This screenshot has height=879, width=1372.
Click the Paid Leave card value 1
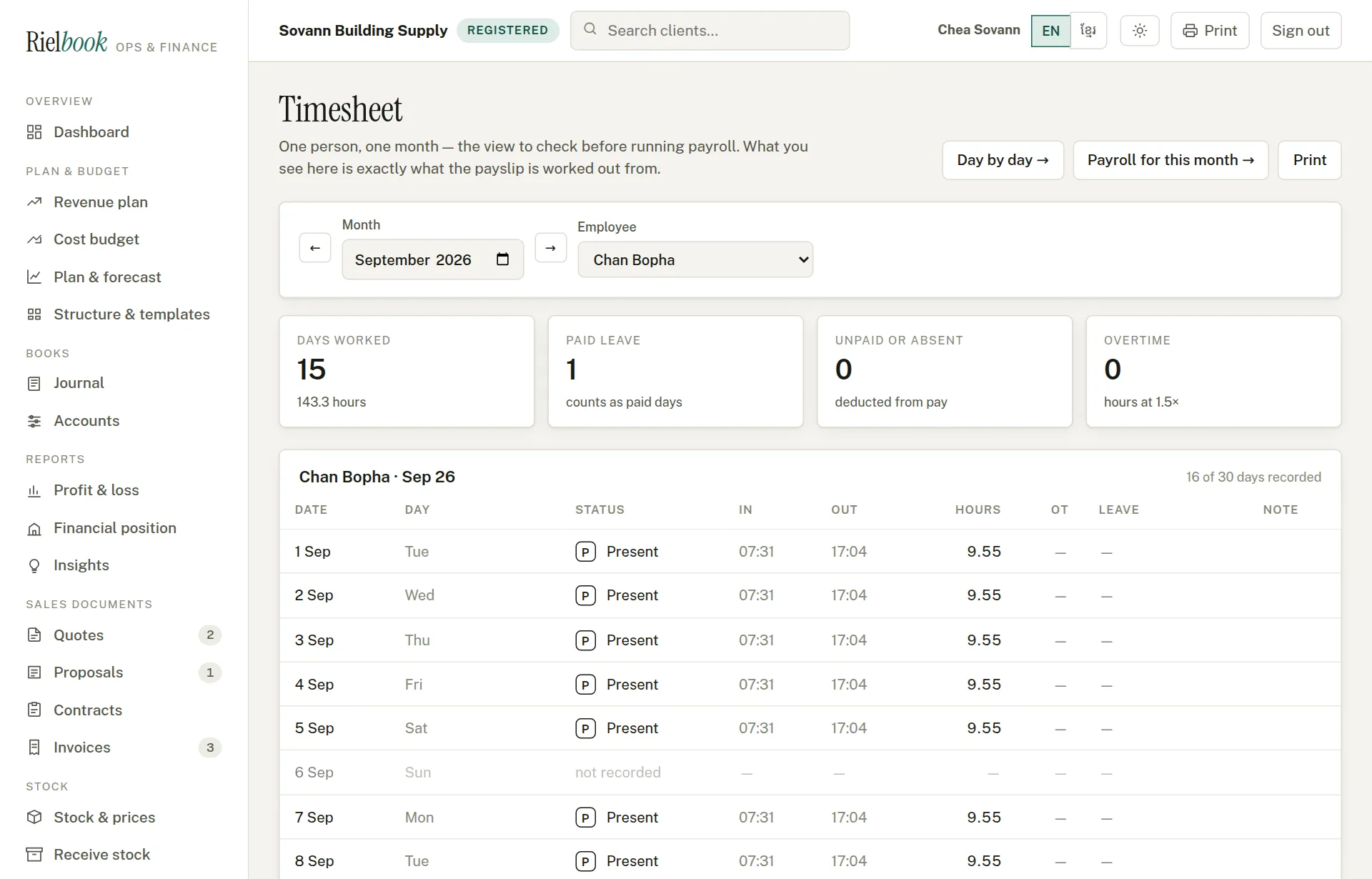pyautogui.click(x=572, y=369)
